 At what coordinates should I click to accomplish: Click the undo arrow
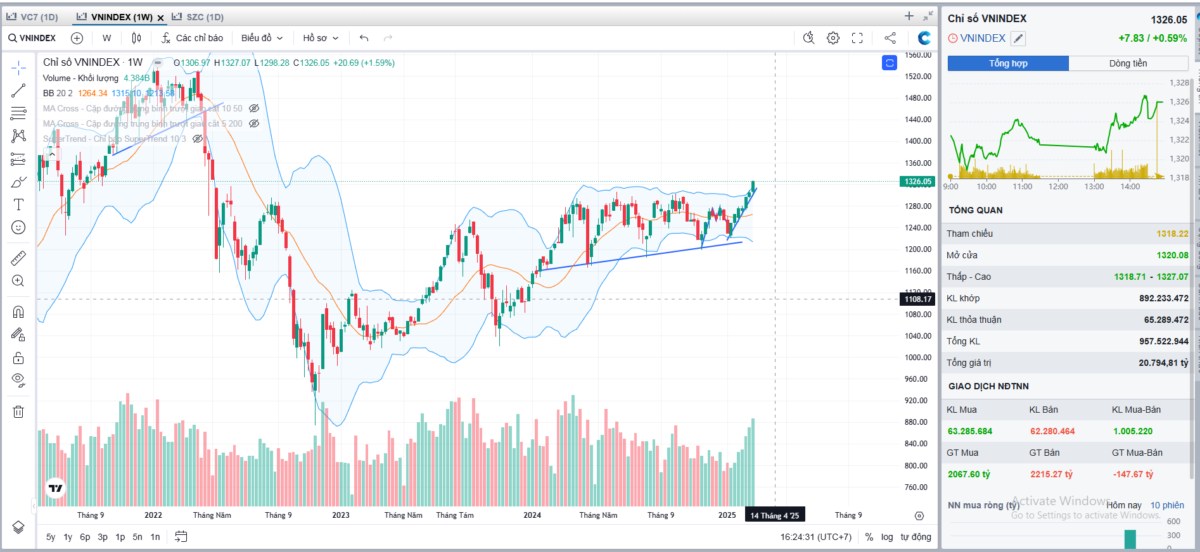point(364,38)
